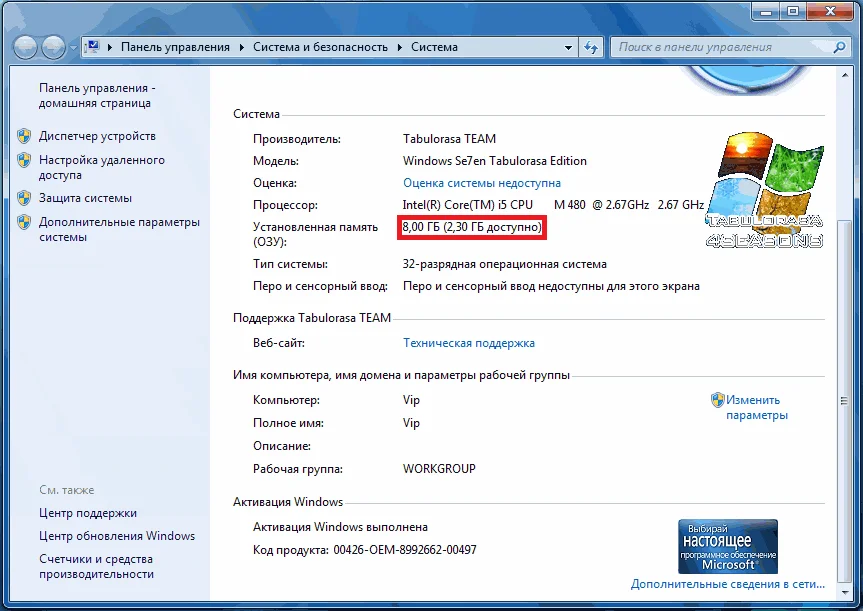Click the computer icon in the address bar

[x=93, y=47]
